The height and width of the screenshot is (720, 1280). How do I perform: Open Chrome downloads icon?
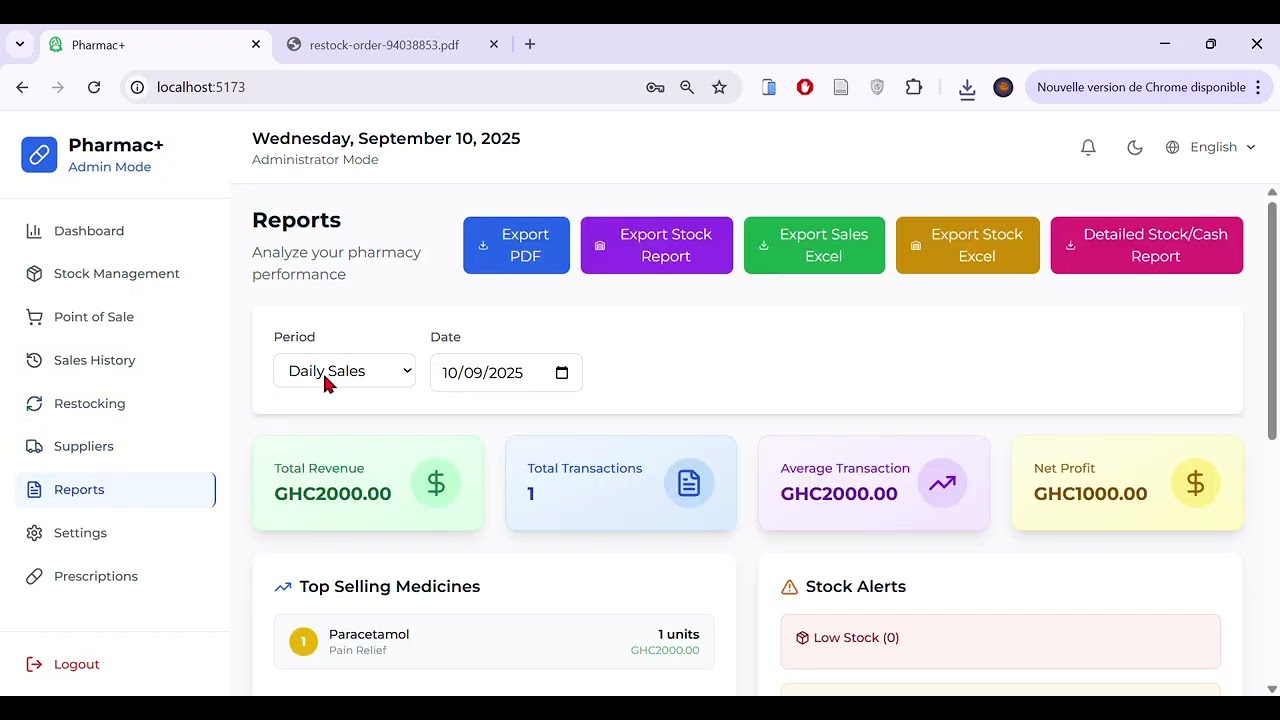coord(967,88)
